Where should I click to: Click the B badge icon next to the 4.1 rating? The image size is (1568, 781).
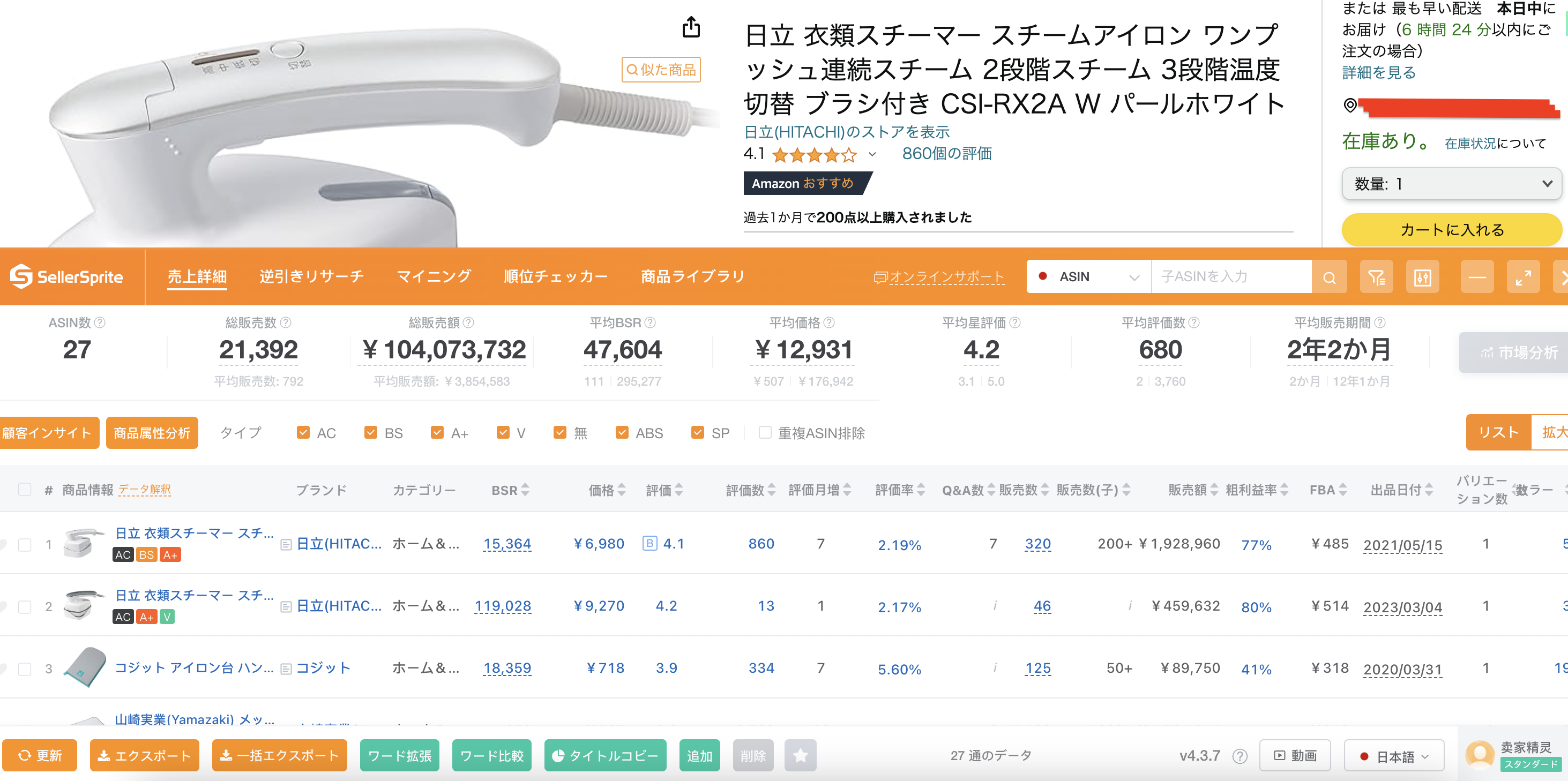[x=649, y=543]
